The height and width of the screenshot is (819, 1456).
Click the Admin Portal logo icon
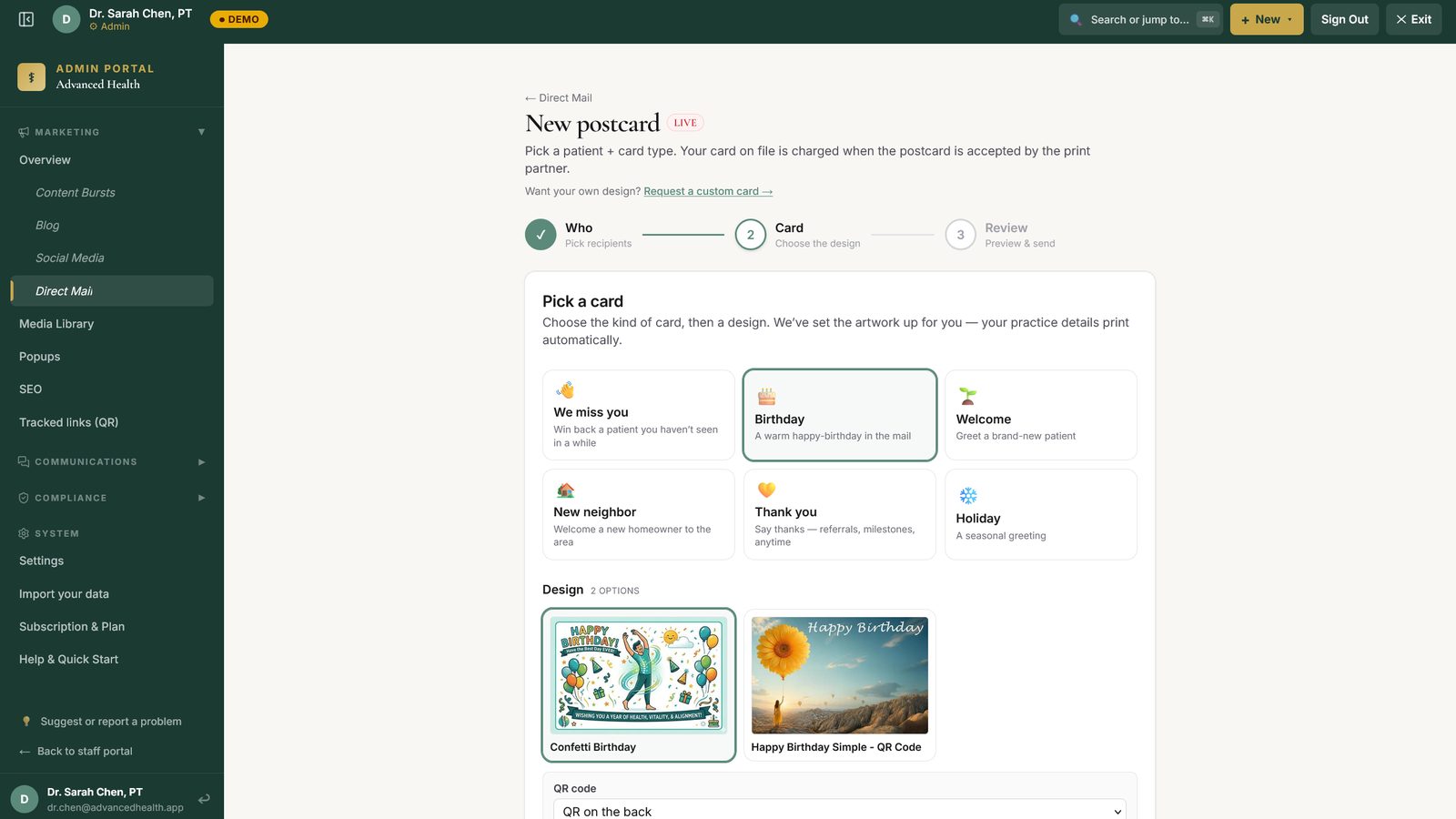pos(31,76)
